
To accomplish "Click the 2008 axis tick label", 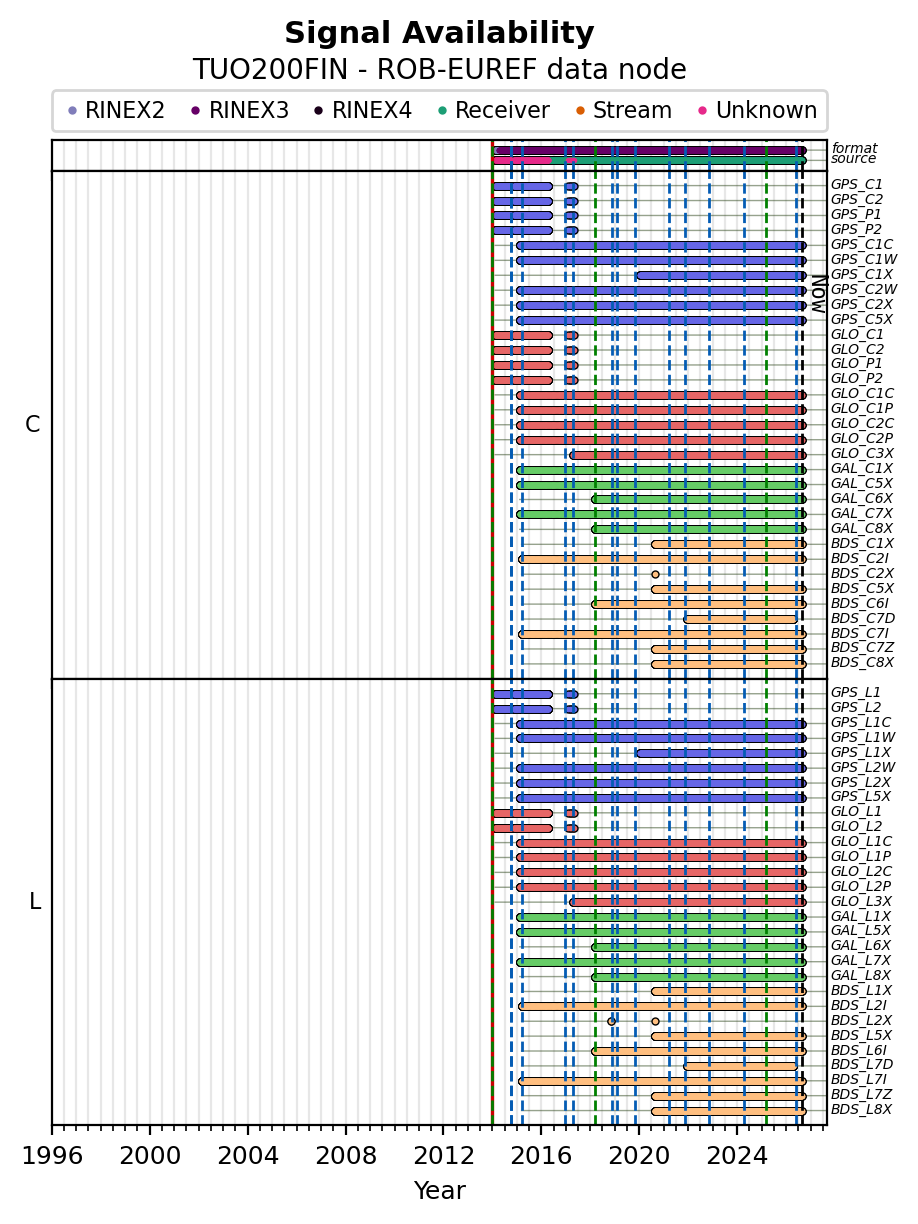I will (346, 1156).
